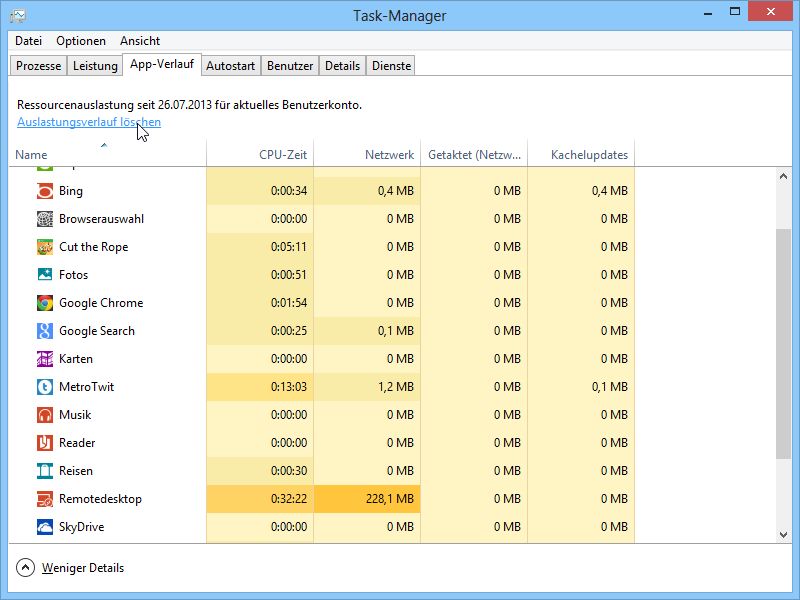Click Google Chrome CPU time 0:01:54
This screenshot has height=600, width=800.
(x=289, y=303)
